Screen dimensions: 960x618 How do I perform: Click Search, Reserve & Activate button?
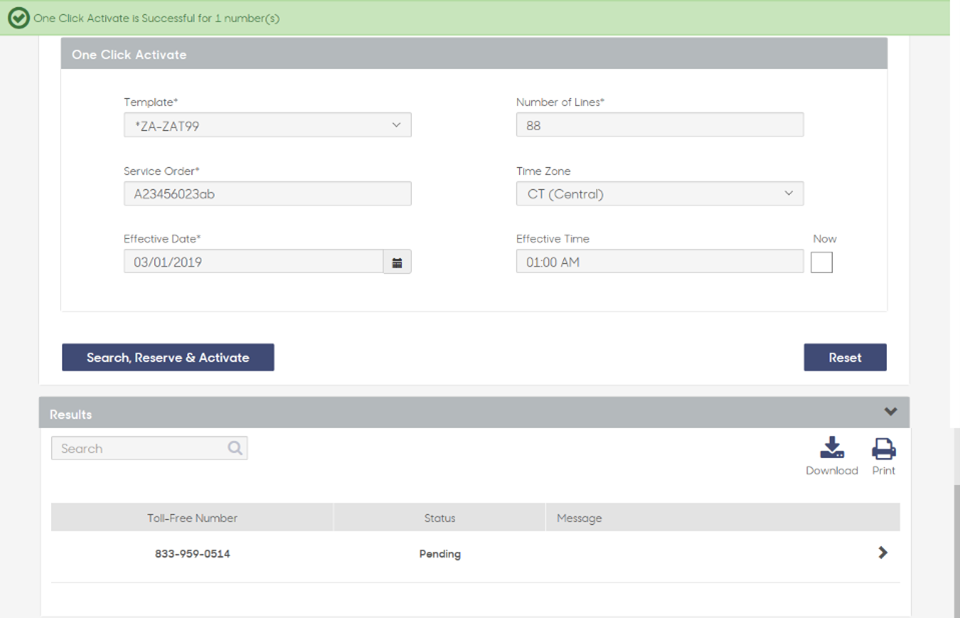click(x=168, y=357)
